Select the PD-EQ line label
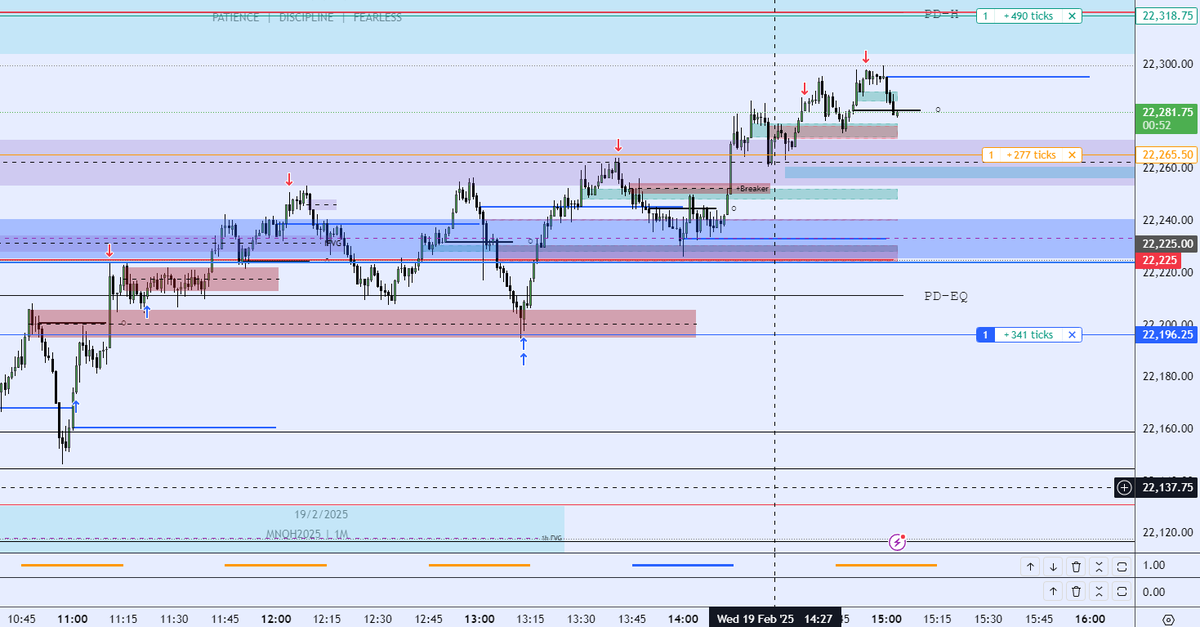1200x627 pixels. tap(946, 297)
